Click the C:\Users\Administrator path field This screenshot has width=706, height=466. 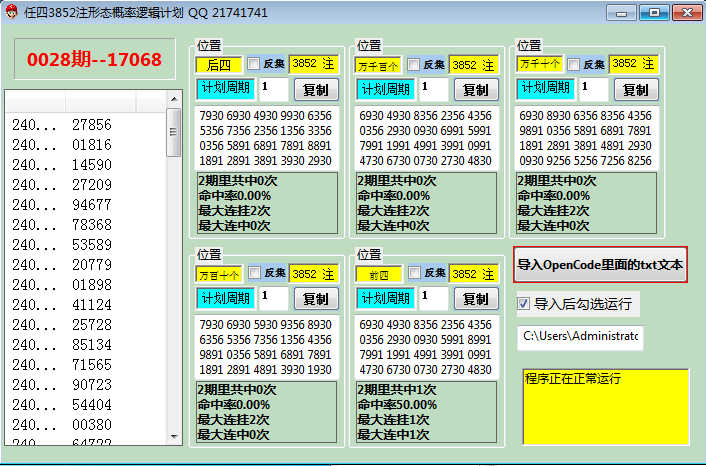coord(580,337)
